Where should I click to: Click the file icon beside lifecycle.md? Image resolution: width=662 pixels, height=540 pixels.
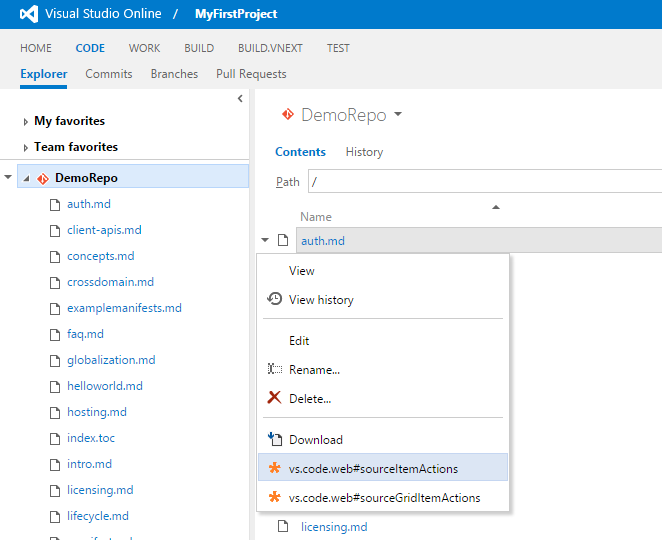click(x=55, y=517)
